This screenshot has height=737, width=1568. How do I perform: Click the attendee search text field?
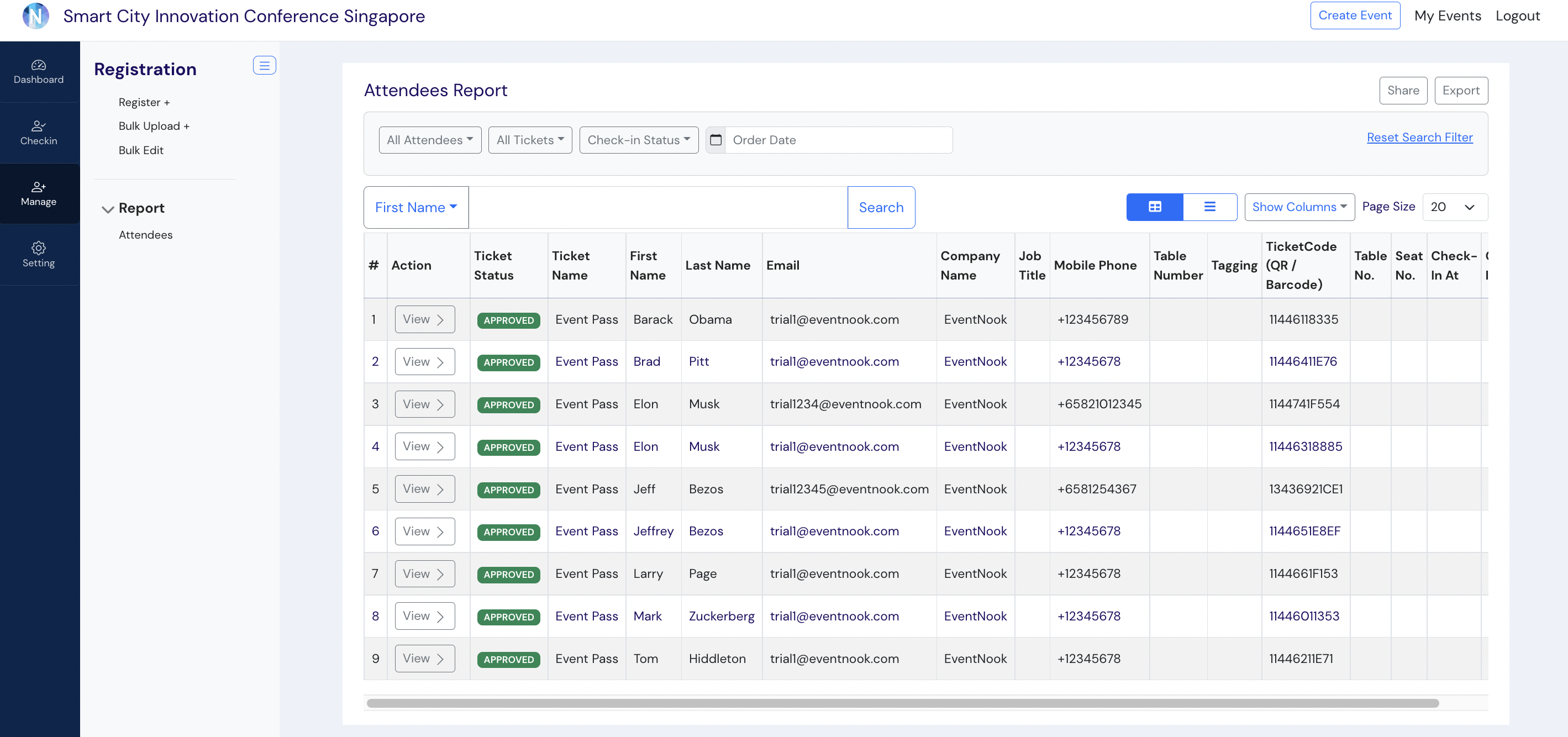(657, 208)
